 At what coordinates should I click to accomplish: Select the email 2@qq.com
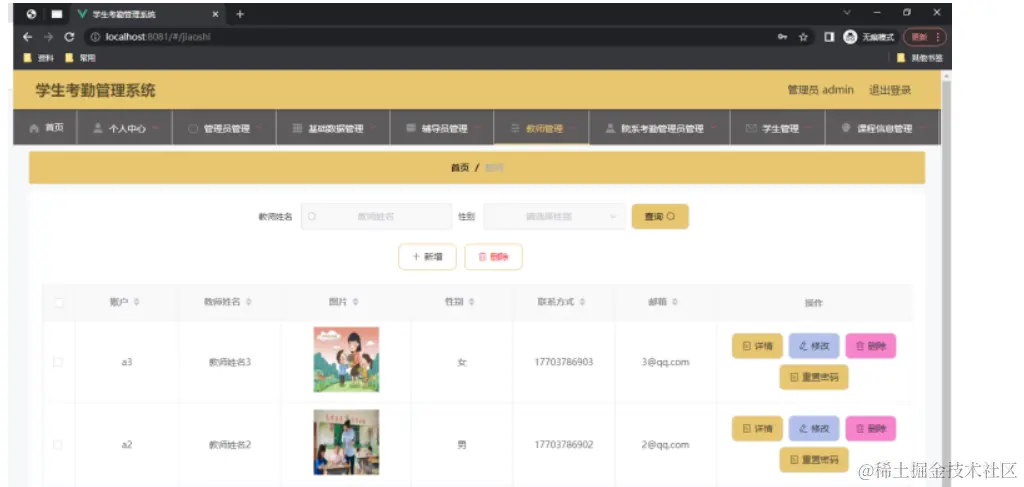tap(665, 445)
